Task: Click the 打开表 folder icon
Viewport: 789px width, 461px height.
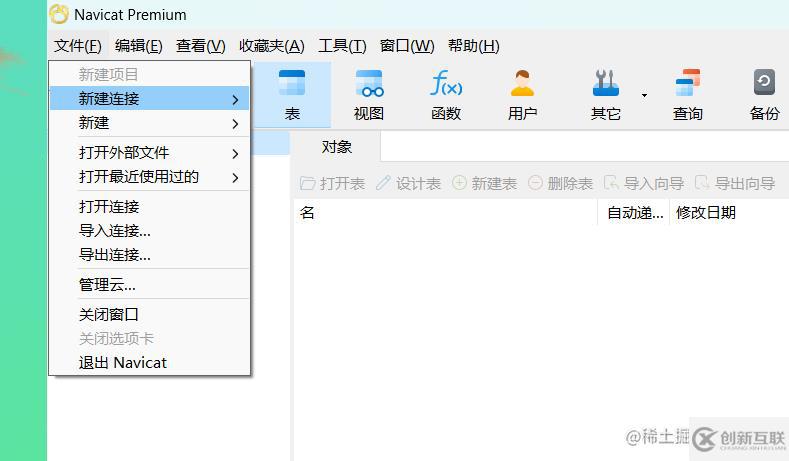Action: click(307, 183)
